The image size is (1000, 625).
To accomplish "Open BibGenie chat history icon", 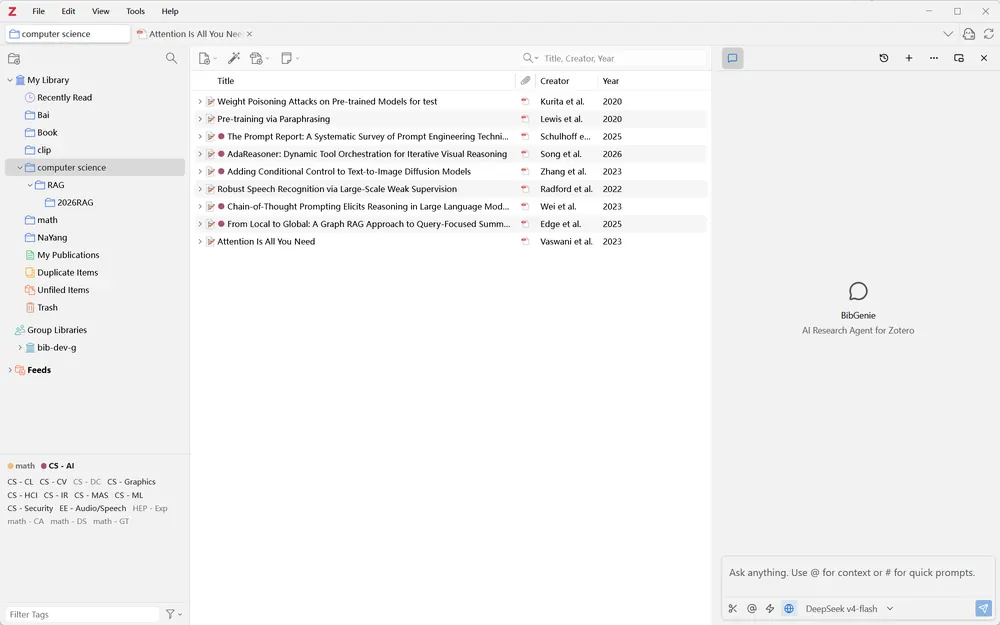I will pos(883,58).
